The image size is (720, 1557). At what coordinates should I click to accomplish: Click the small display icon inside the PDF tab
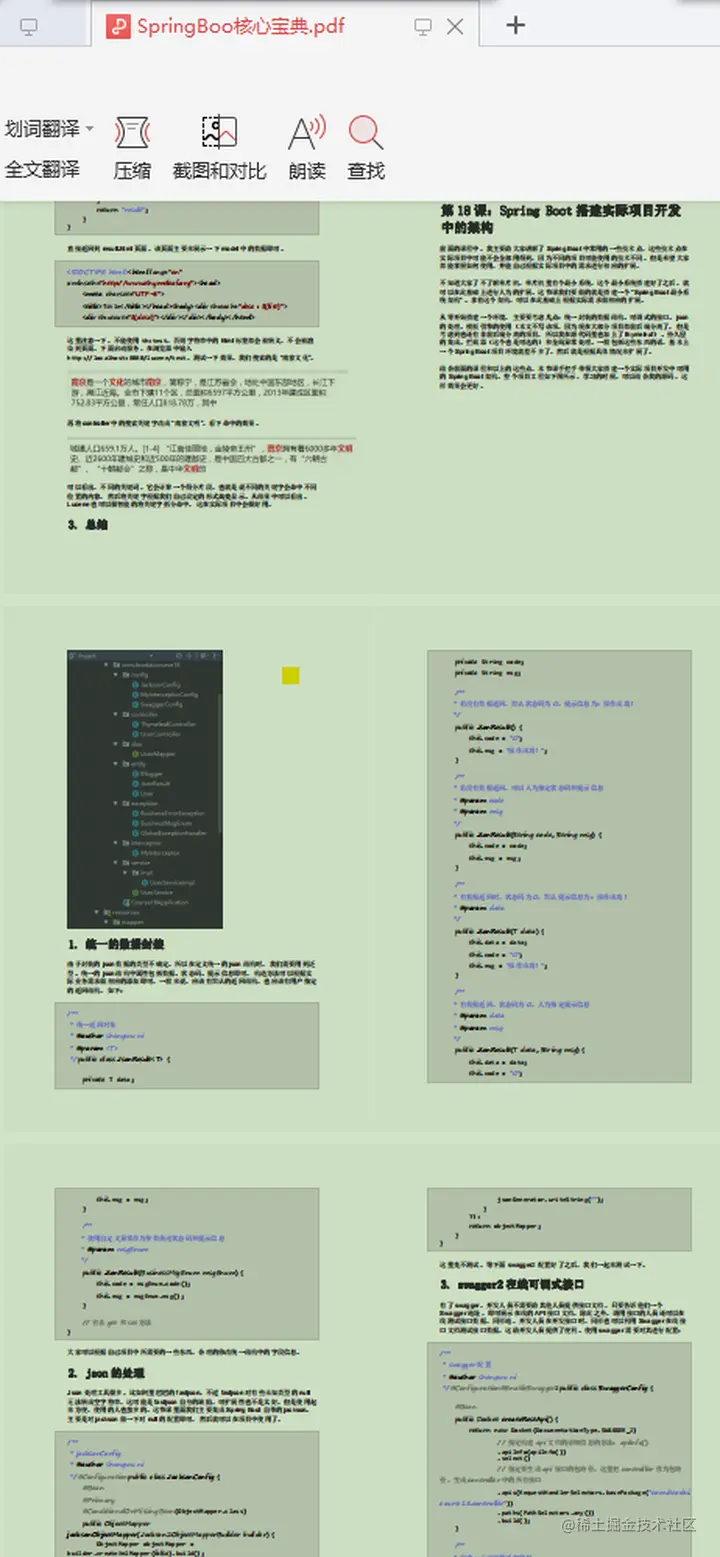423,27
